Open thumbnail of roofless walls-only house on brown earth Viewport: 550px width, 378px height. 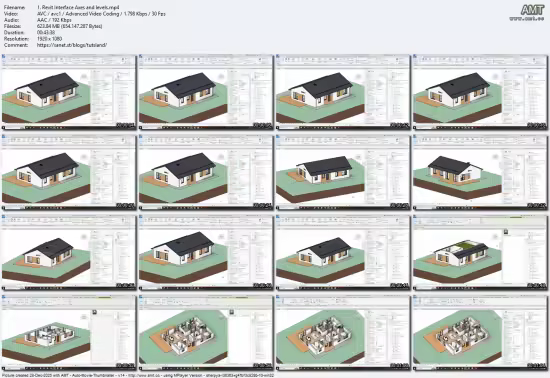click(69, 333)
